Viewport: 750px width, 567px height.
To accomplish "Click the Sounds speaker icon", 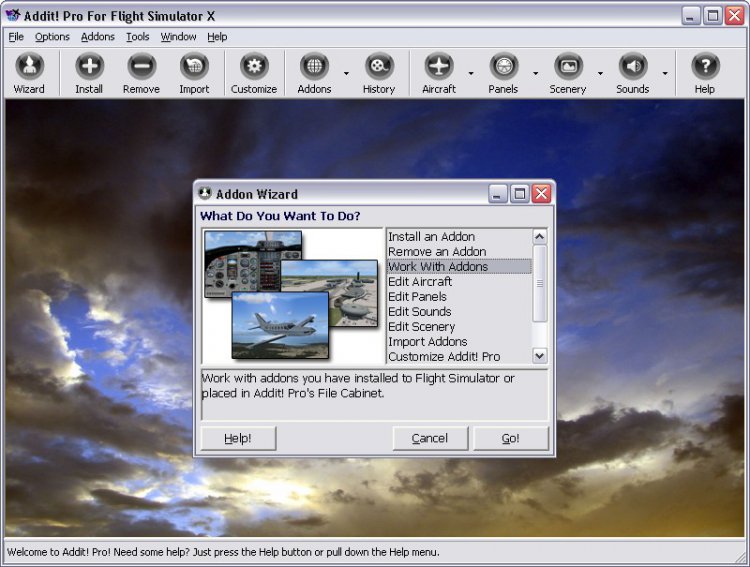I will [633, 66].
